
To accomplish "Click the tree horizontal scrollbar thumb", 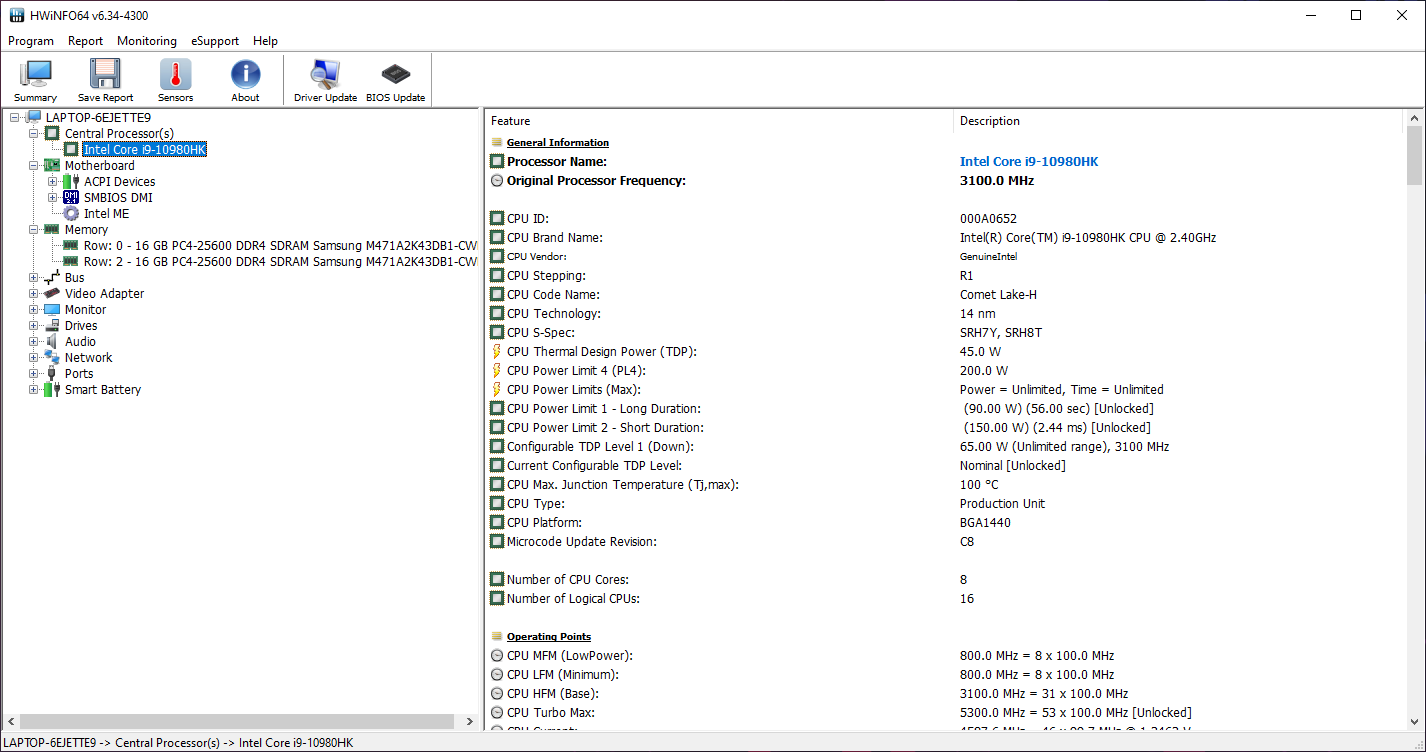I will click(237, 722).
